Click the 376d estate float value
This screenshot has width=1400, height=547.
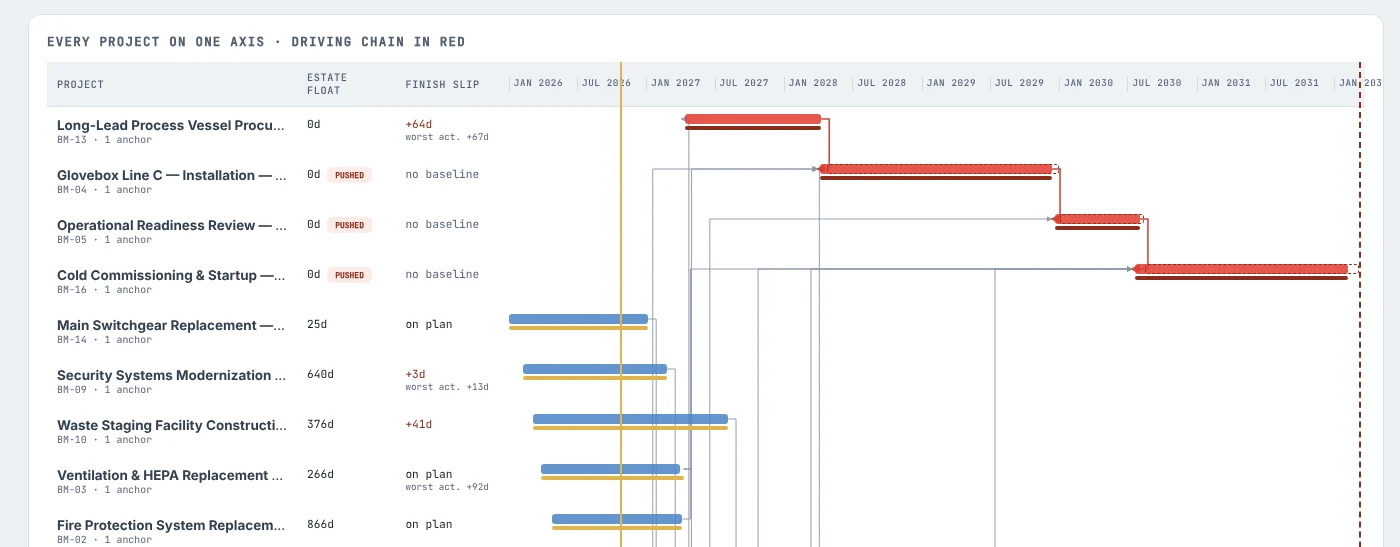click(320, 424)
